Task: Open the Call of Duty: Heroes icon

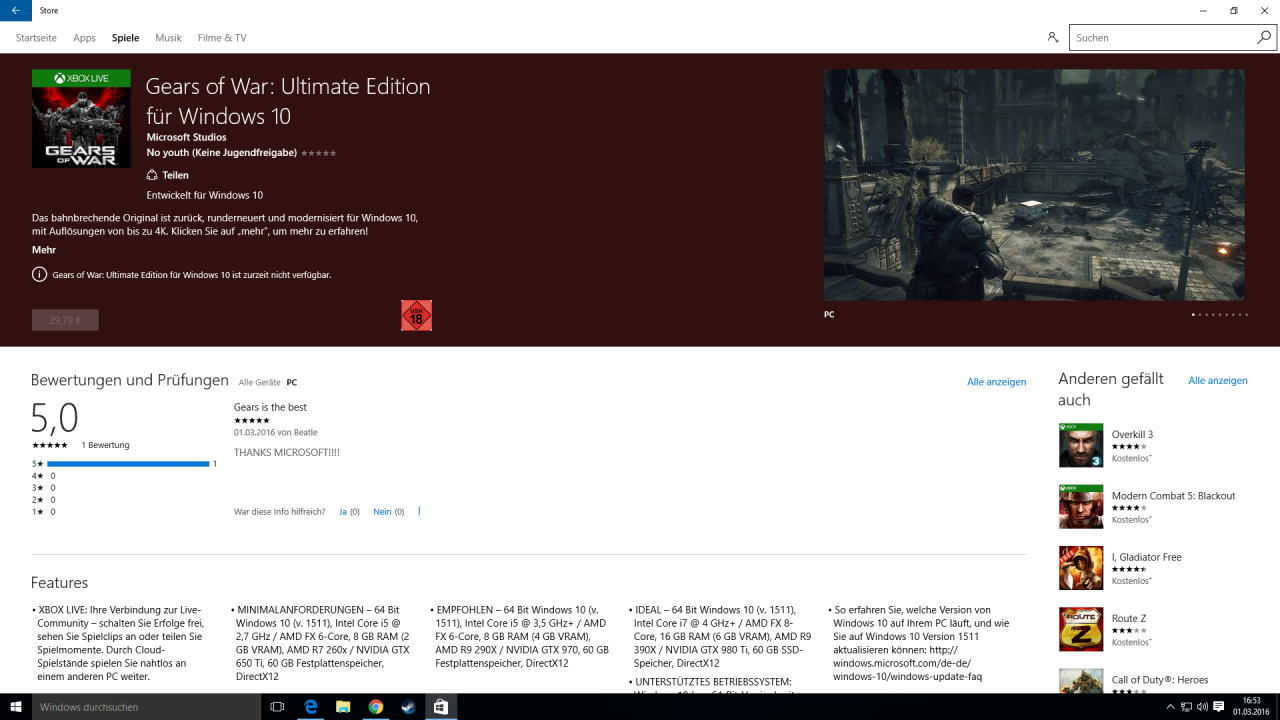Action: pyautogui.click(x=1081, y=681)
